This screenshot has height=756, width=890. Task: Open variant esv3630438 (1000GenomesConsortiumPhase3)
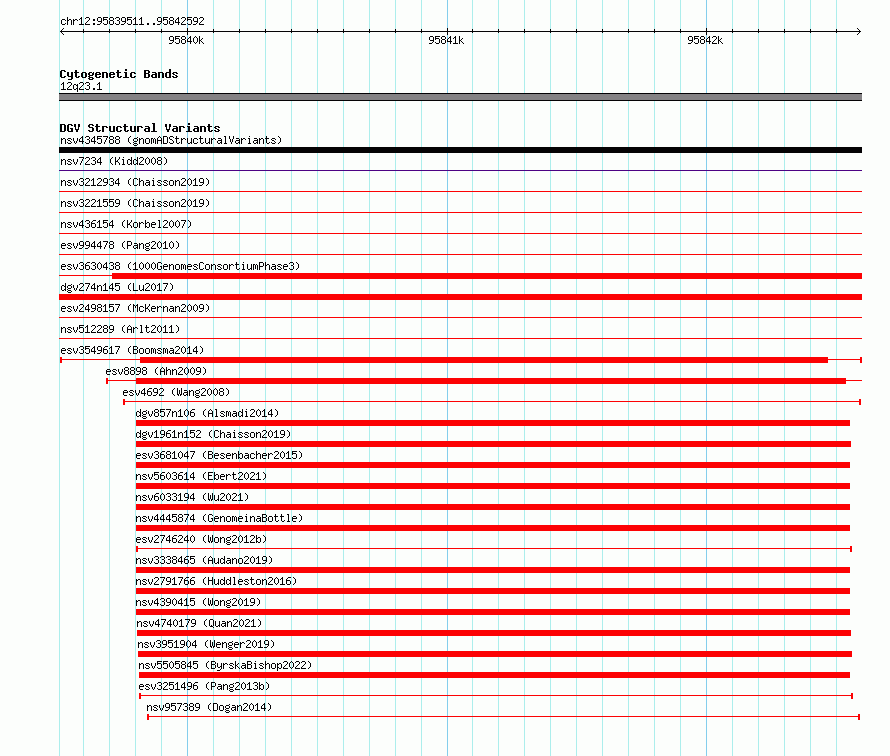(180, 266)
